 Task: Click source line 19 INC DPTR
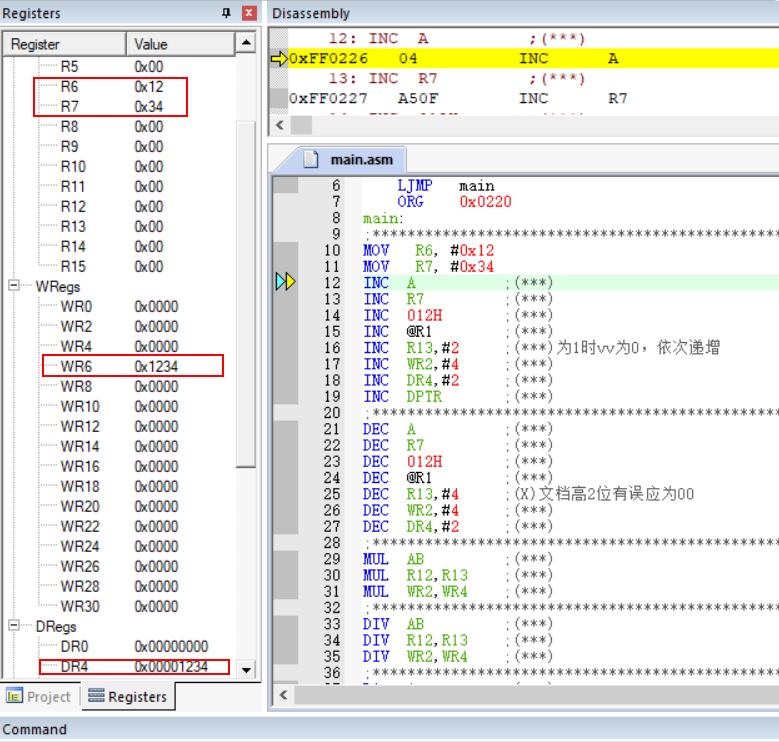pos(402,396)
